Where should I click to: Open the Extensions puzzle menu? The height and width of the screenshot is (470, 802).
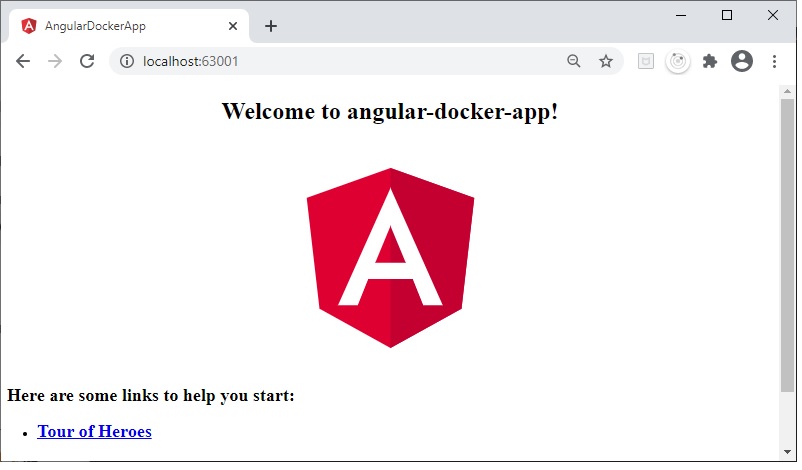710,61
